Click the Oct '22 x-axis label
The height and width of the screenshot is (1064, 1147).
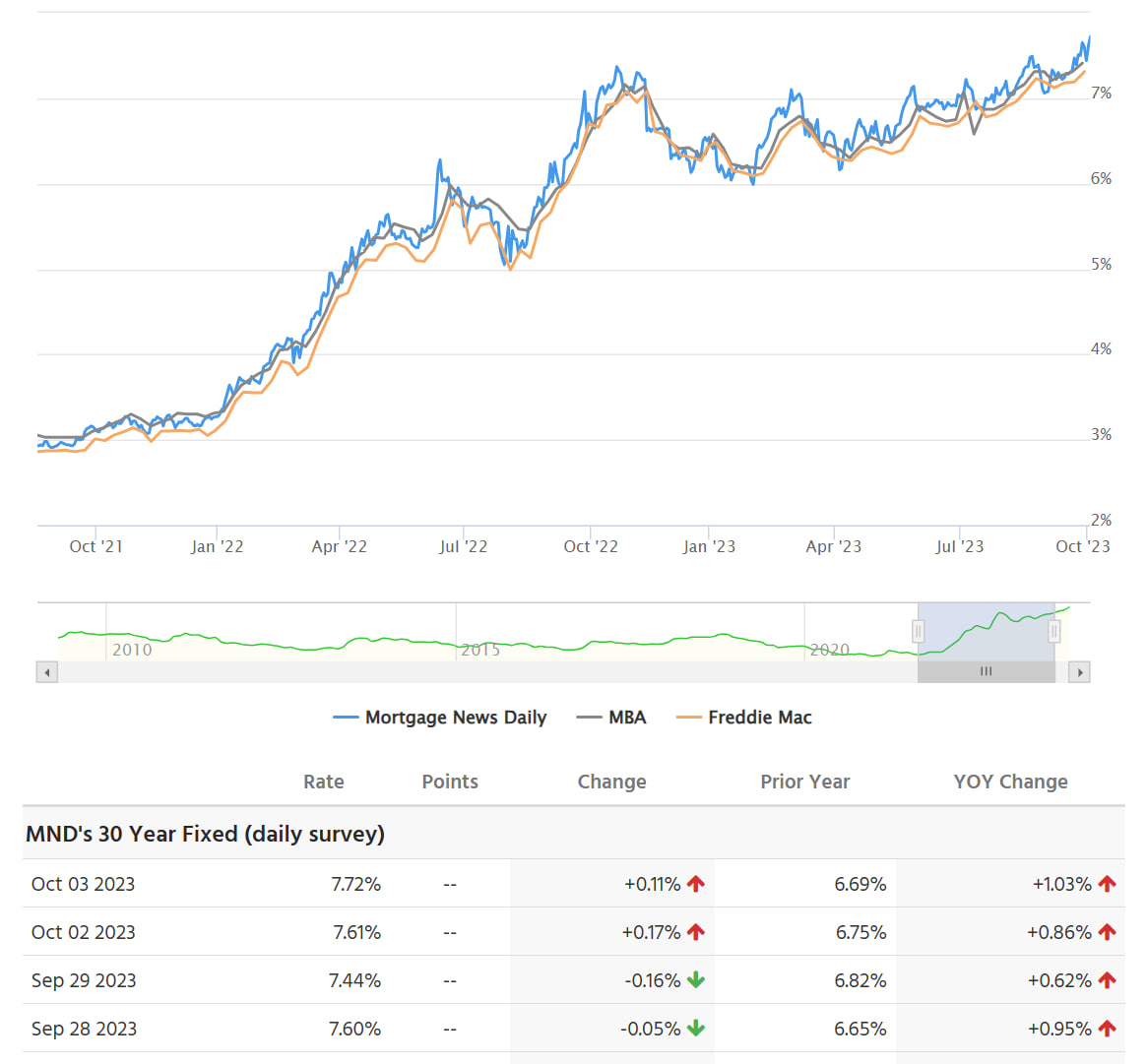click(591, 546)
